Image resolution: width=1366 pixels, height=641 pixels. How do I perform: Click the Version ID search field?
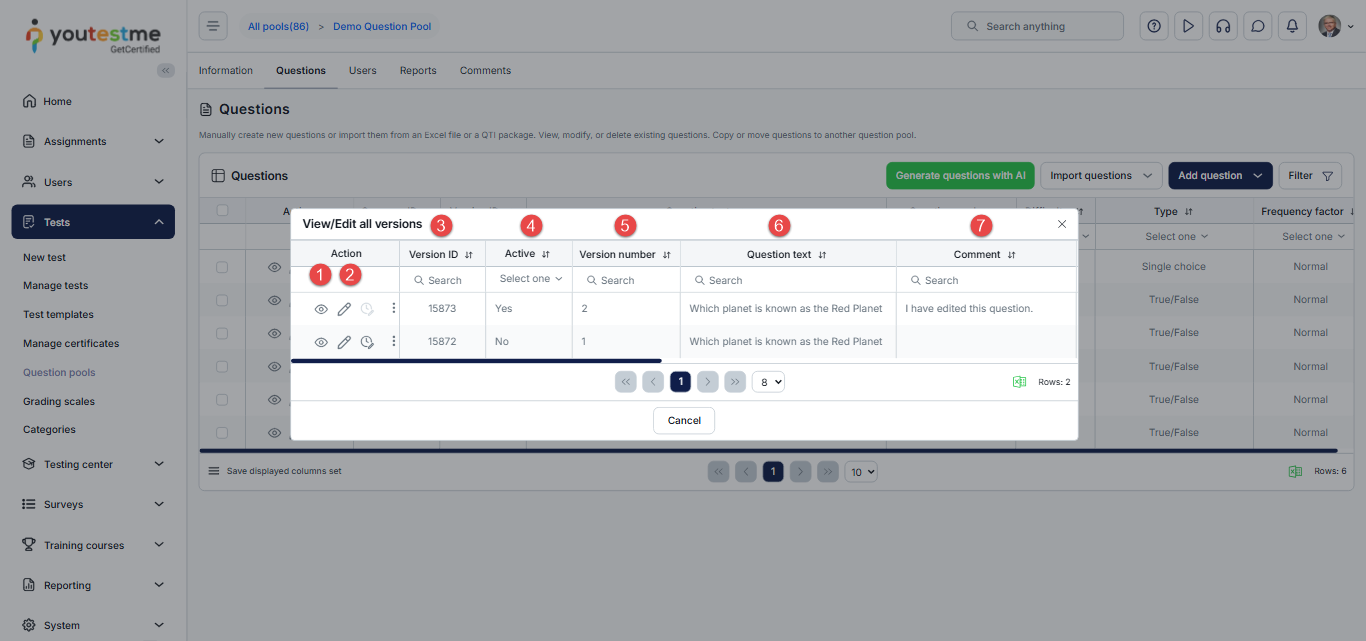coord(443,280)
